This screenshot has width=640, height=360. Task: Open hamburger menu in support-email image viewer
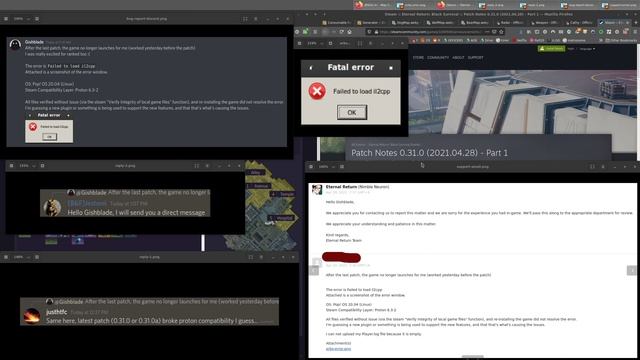(x=311, y=167)
